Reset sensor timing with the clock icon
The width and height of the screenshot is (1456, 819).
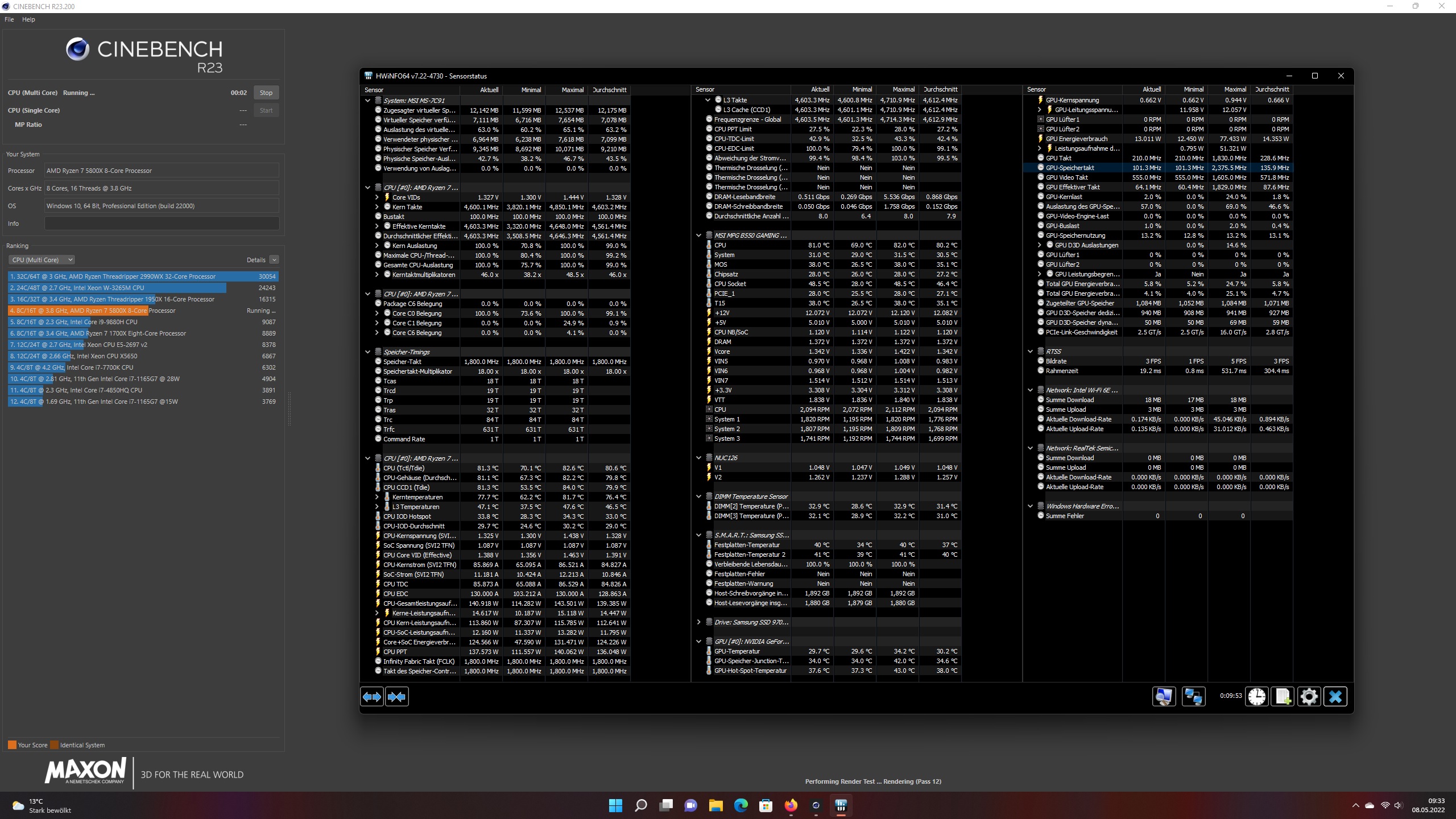point(1257,697)
